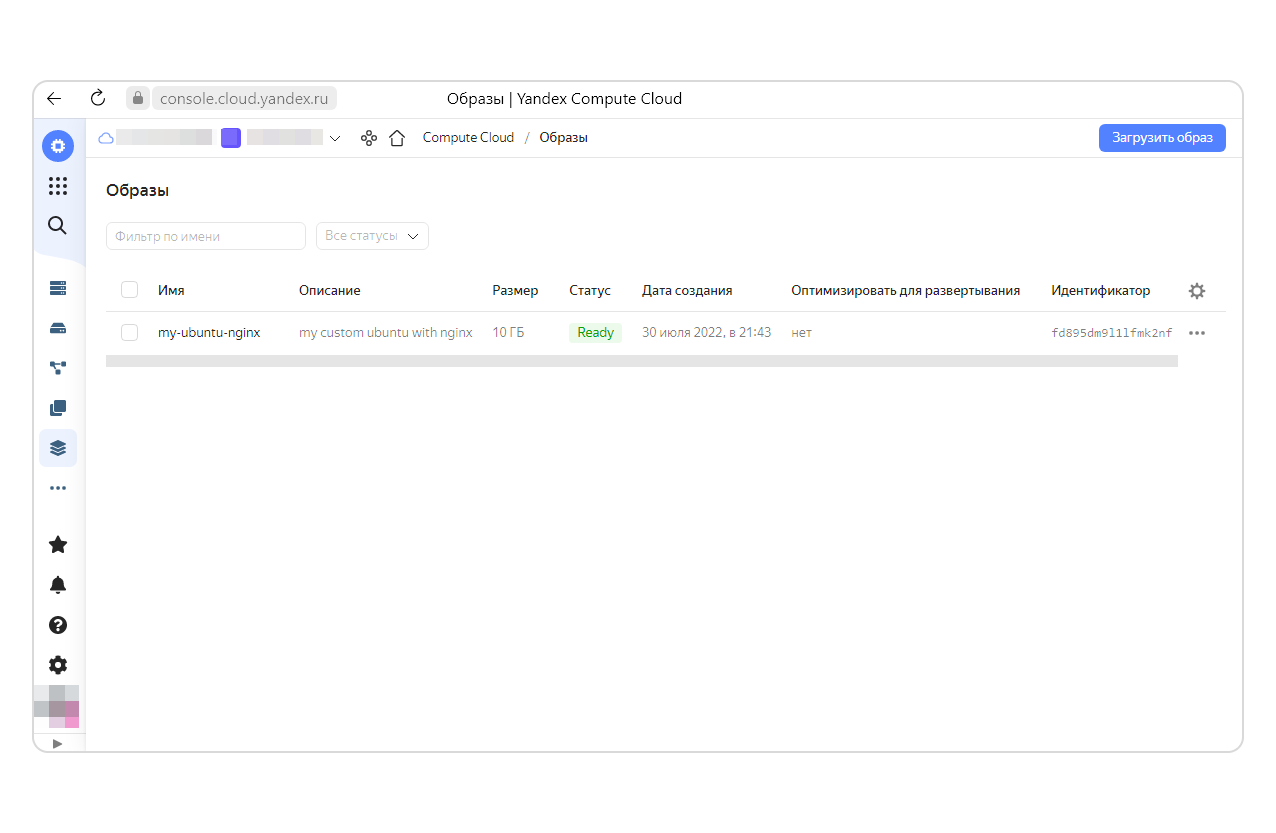Click the 'Описание' column header
1276x833 pixels.
tap(329, 290)
